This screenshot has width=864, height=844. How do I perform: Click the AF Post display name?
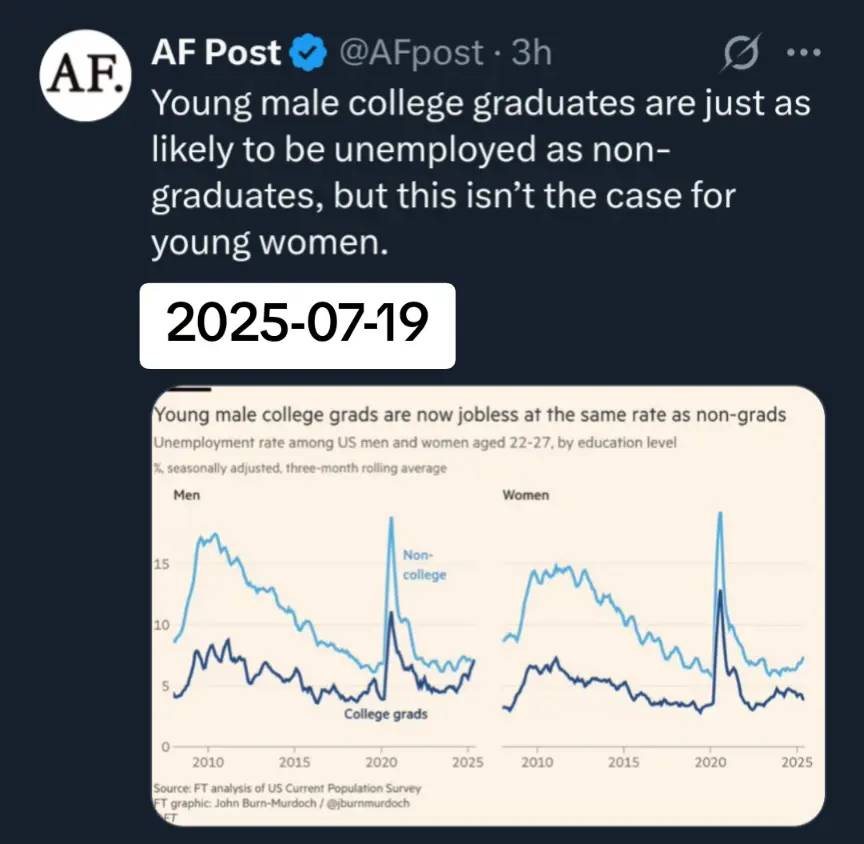pyautogui.click(x=216, y=53)
